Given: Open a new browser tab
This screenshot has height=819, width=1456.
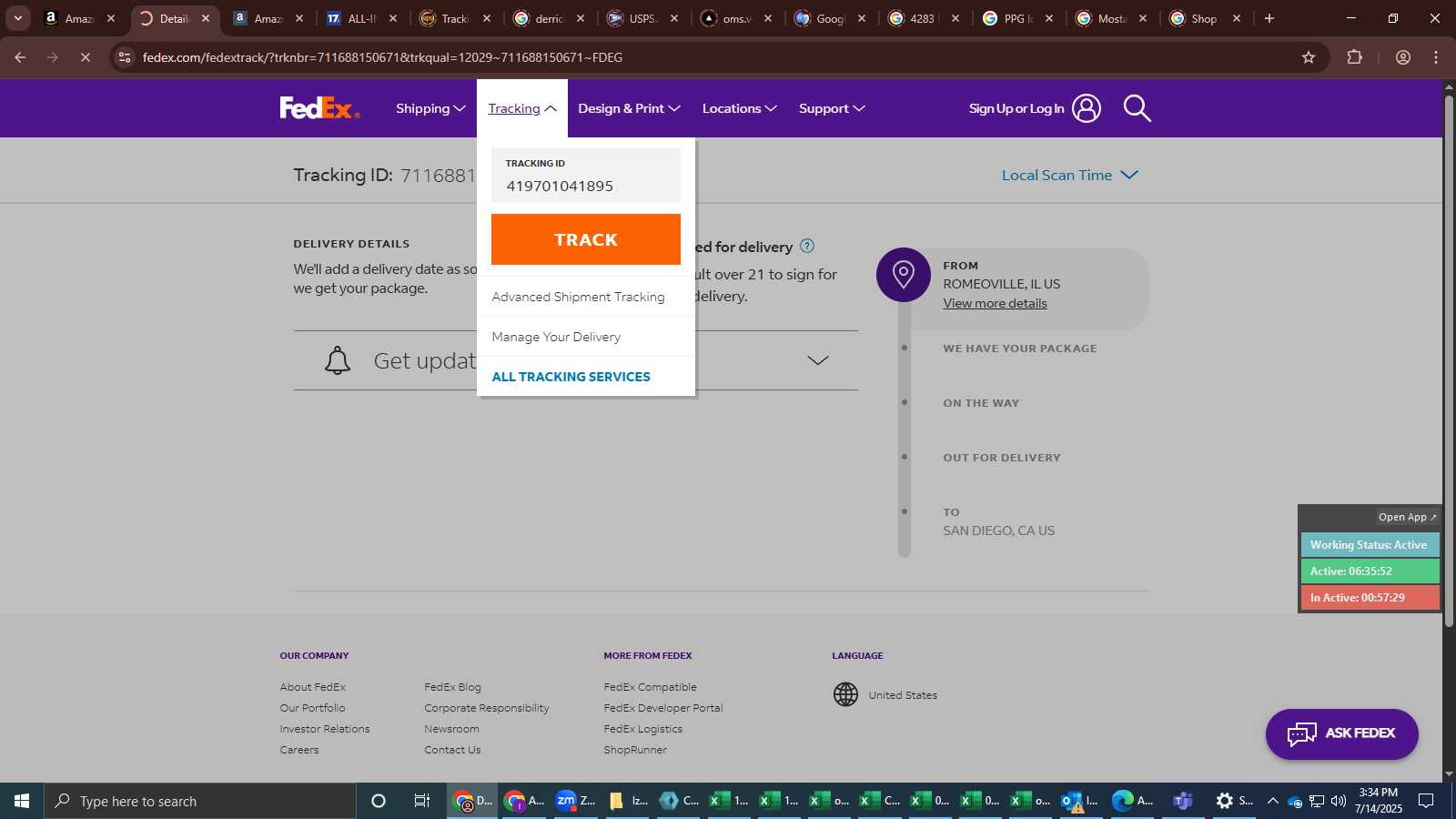Looking at the screenshot, I should pos(1269,18).
